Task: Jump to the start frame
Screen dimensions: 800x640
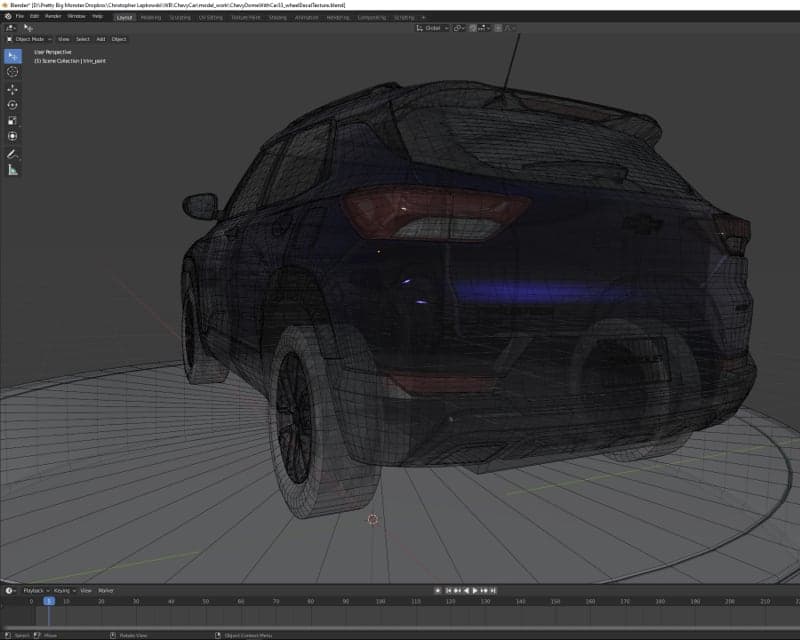Action: coord(448,590)
